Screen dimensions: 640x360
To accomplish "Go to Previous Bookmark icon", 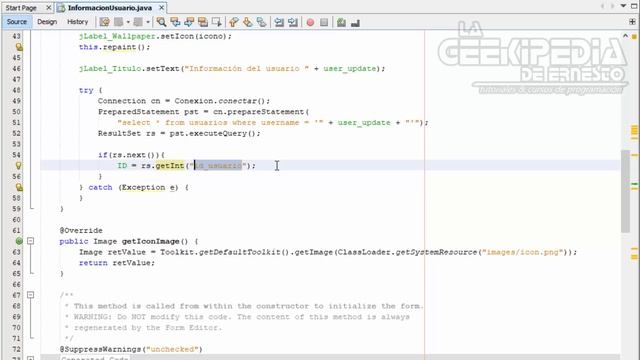I will [x=233, y=22].
